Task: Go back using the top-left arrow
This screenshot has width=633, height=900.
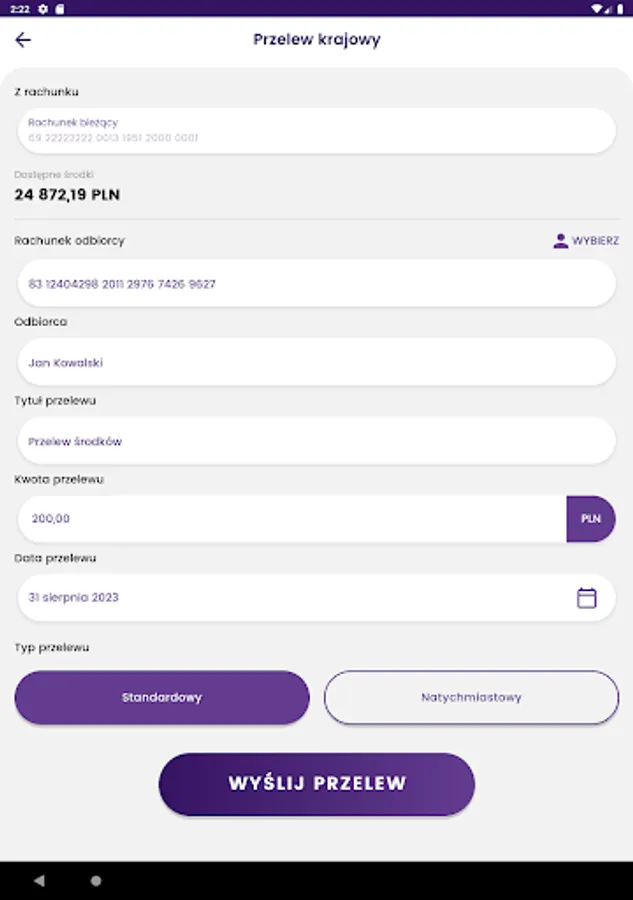Action: pyautogui.click(x=23, y=40)
